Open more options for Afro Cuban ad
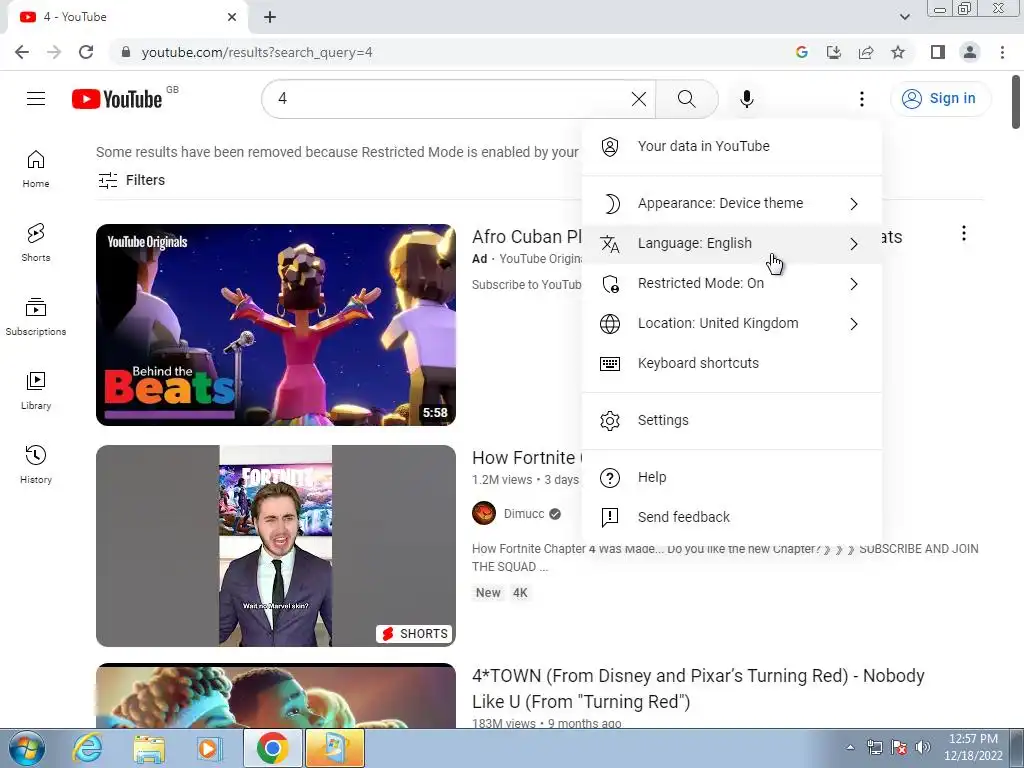 [x=963, y=233]
